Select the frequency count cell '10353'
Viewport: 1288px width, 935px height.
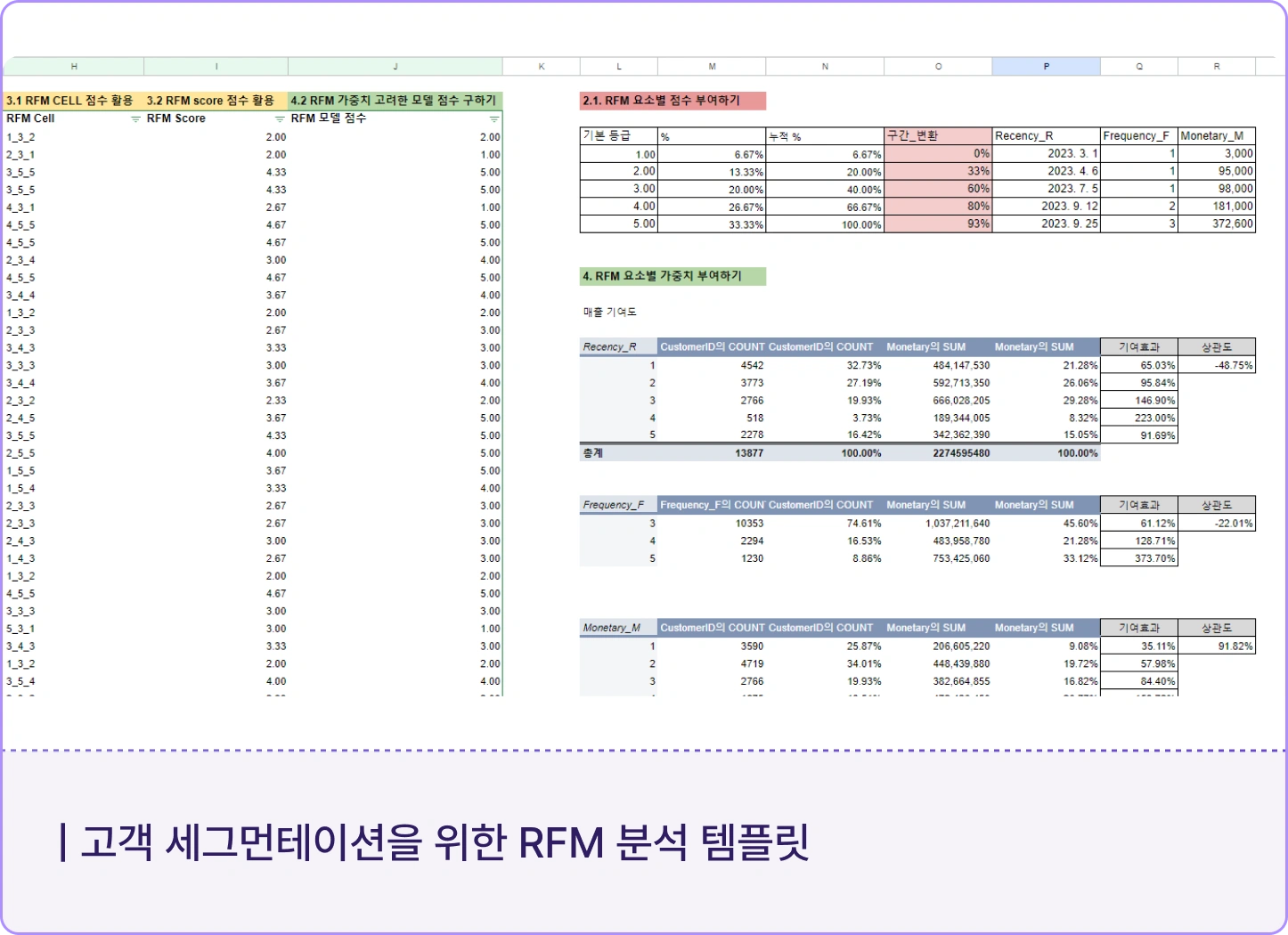712,524
